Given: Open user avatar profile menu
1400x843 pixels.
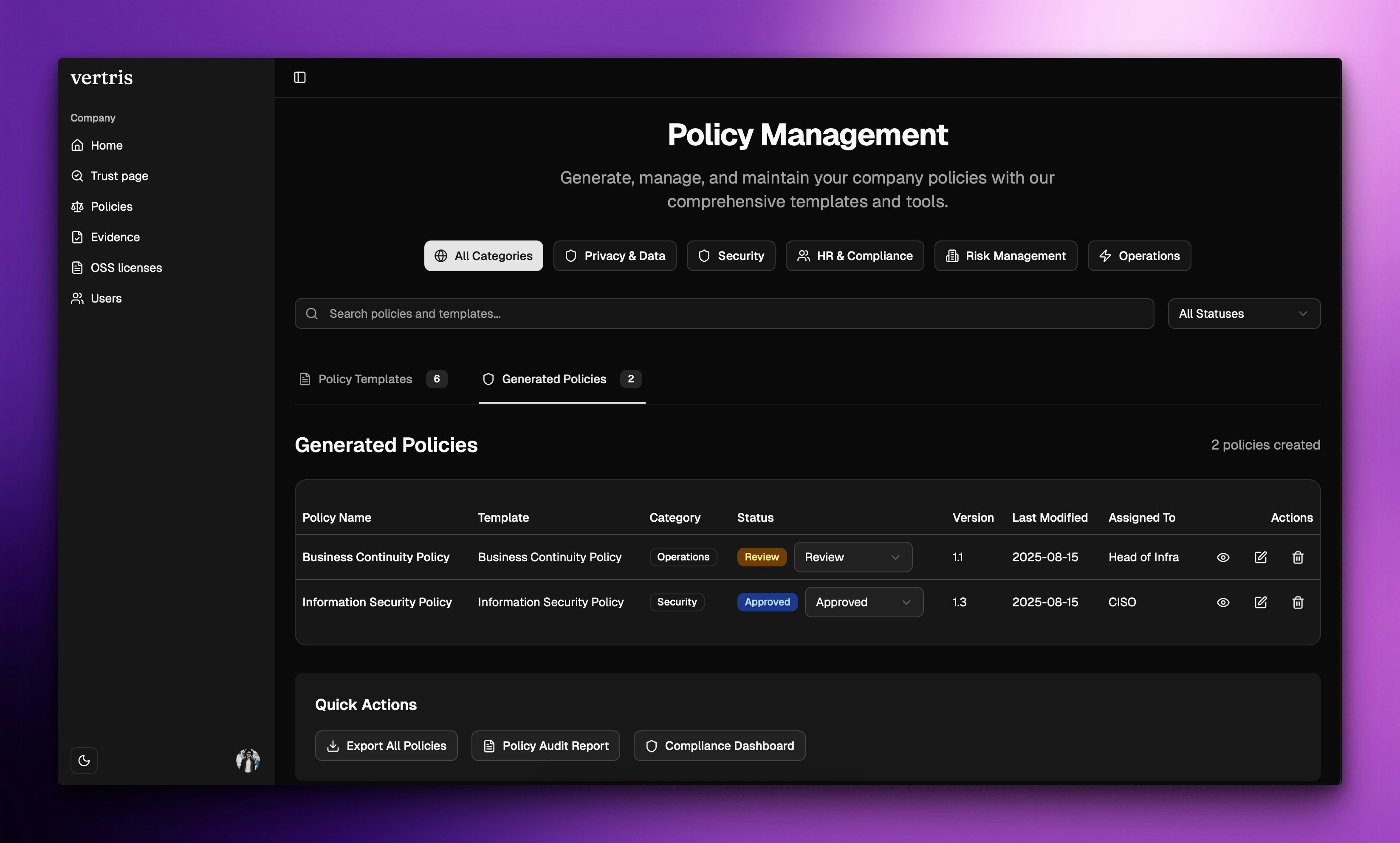Looking at the screenshot, I should [248, 761].
